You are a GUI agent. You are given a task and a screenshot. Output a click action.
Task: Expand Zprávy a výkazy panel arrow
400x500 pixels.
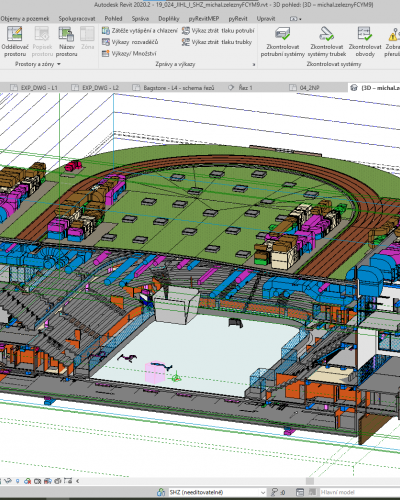[254, 64]
